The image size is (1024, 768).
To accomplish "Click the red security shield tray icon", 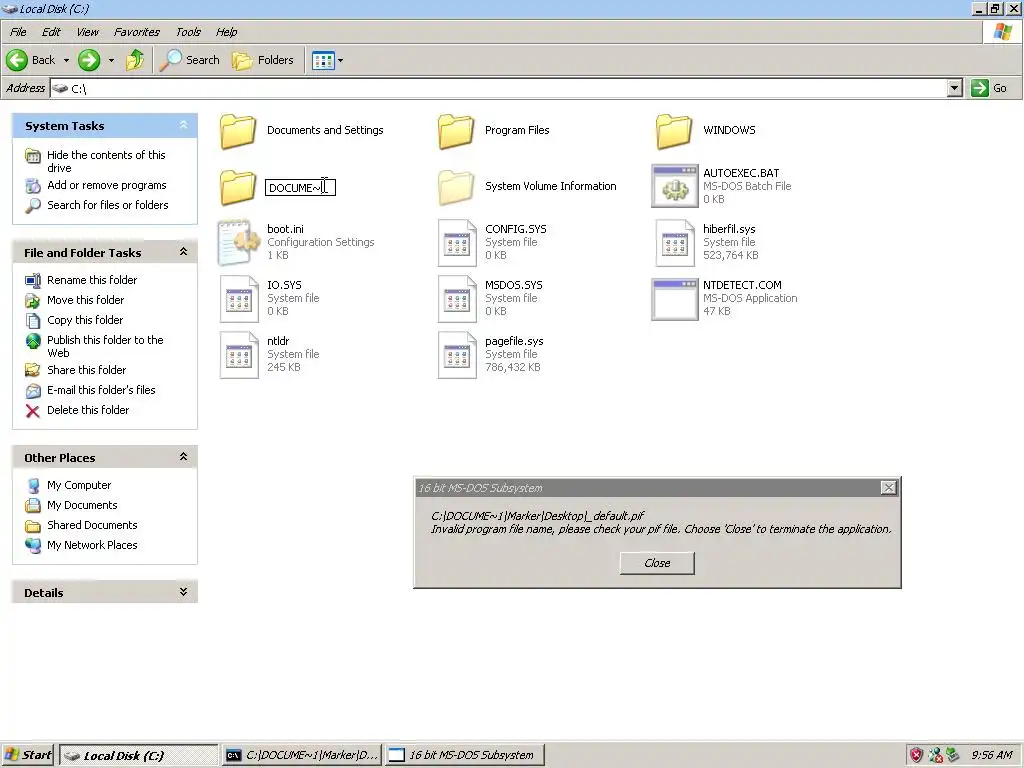I will (x=916, y=756).
